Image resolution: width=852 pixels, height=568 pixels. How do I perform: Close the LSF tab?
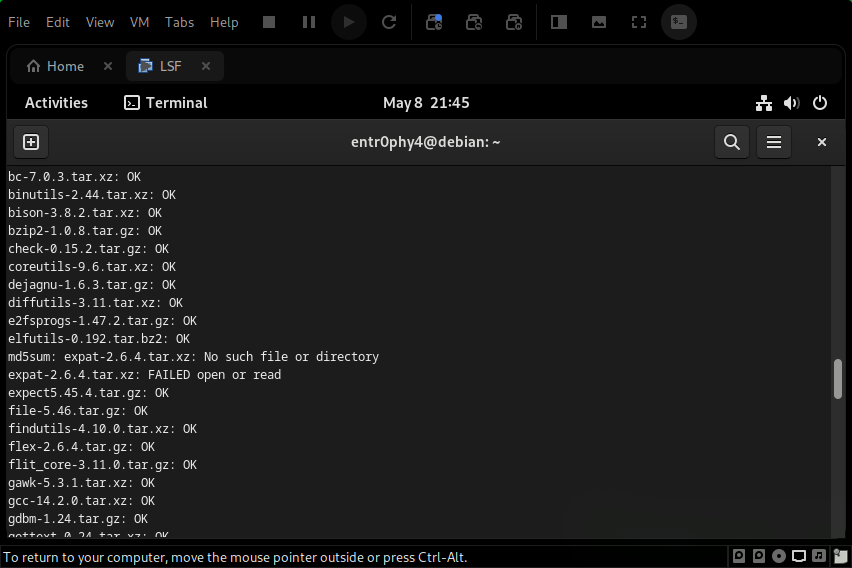click(x=206, y=66)
